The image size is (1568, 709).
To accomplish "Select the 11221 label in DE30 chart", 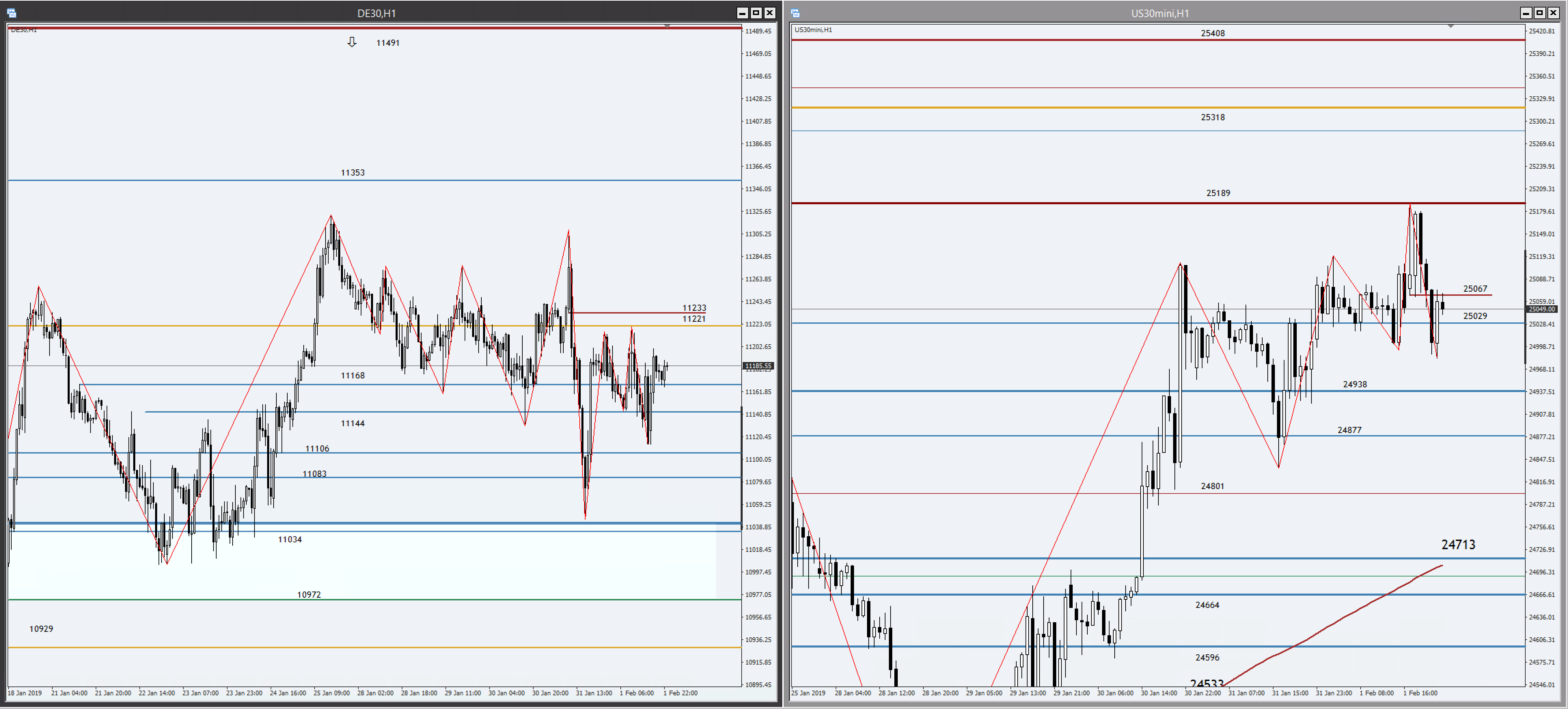I will click(x=694, y=319).
